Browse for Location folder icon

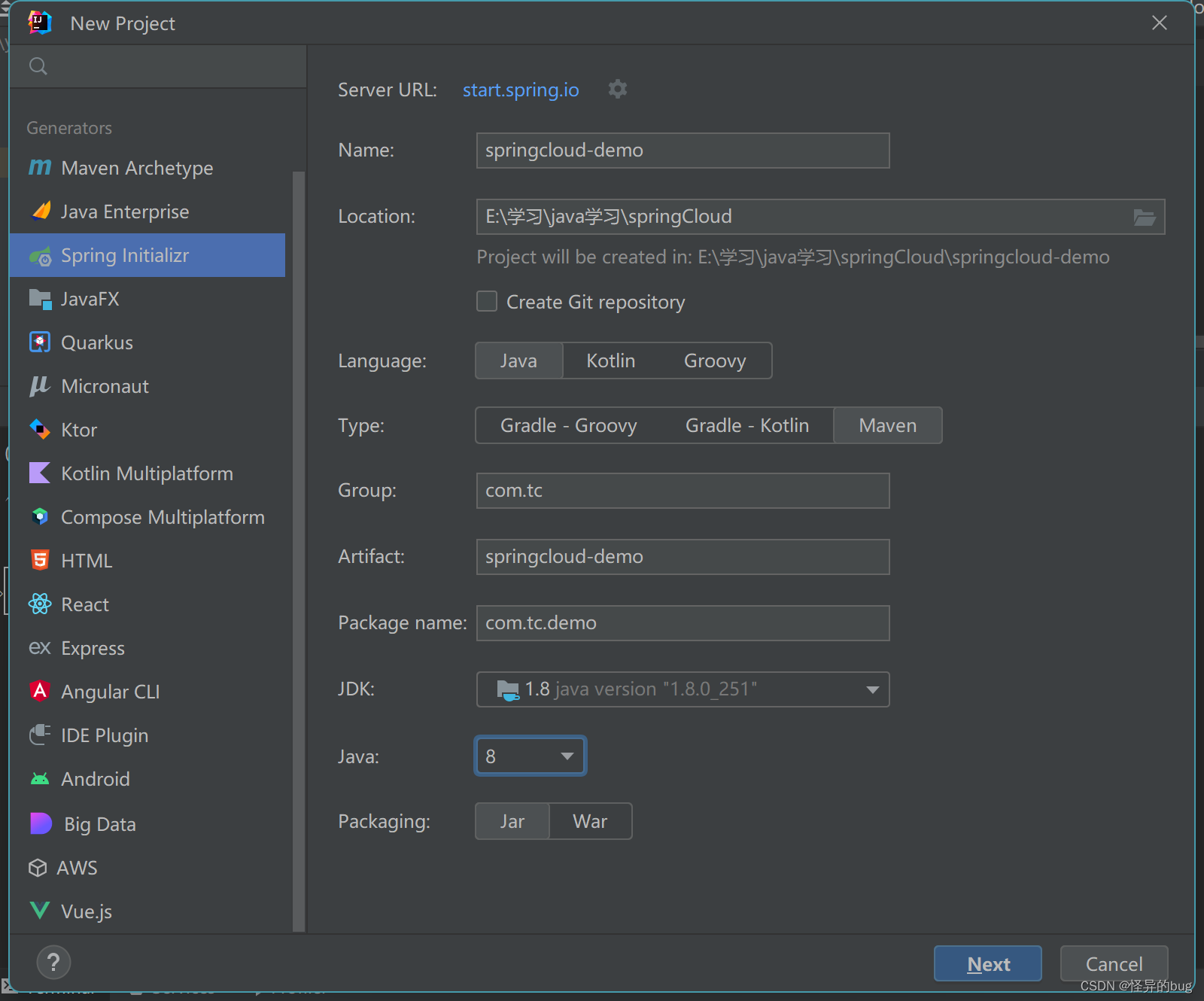coord(1145,217)
